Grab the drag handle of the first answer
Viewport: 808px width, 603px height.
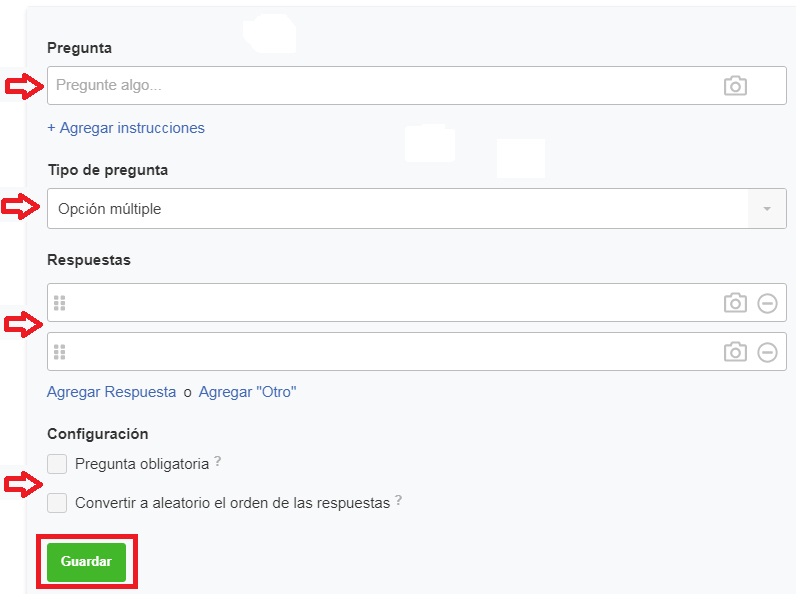[x=60, y=303]
